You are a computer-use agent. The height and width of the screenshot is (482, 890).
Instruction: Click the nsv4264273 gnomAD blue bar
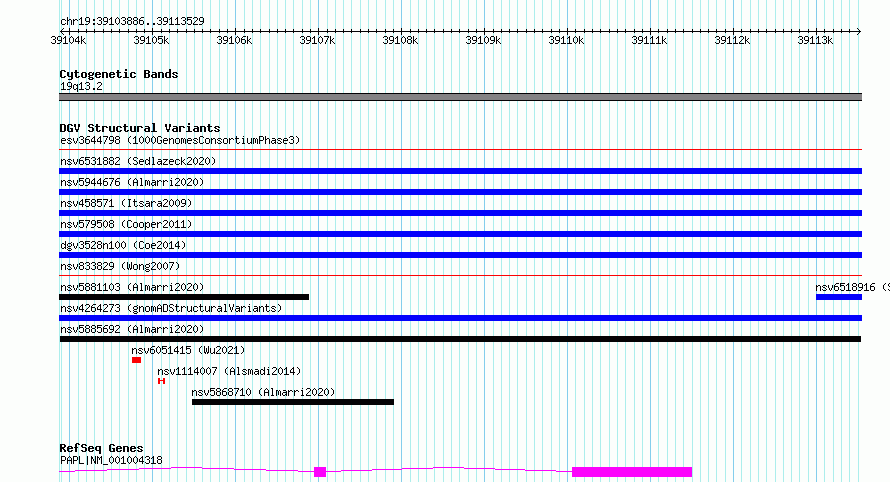[x=460, y=318]
